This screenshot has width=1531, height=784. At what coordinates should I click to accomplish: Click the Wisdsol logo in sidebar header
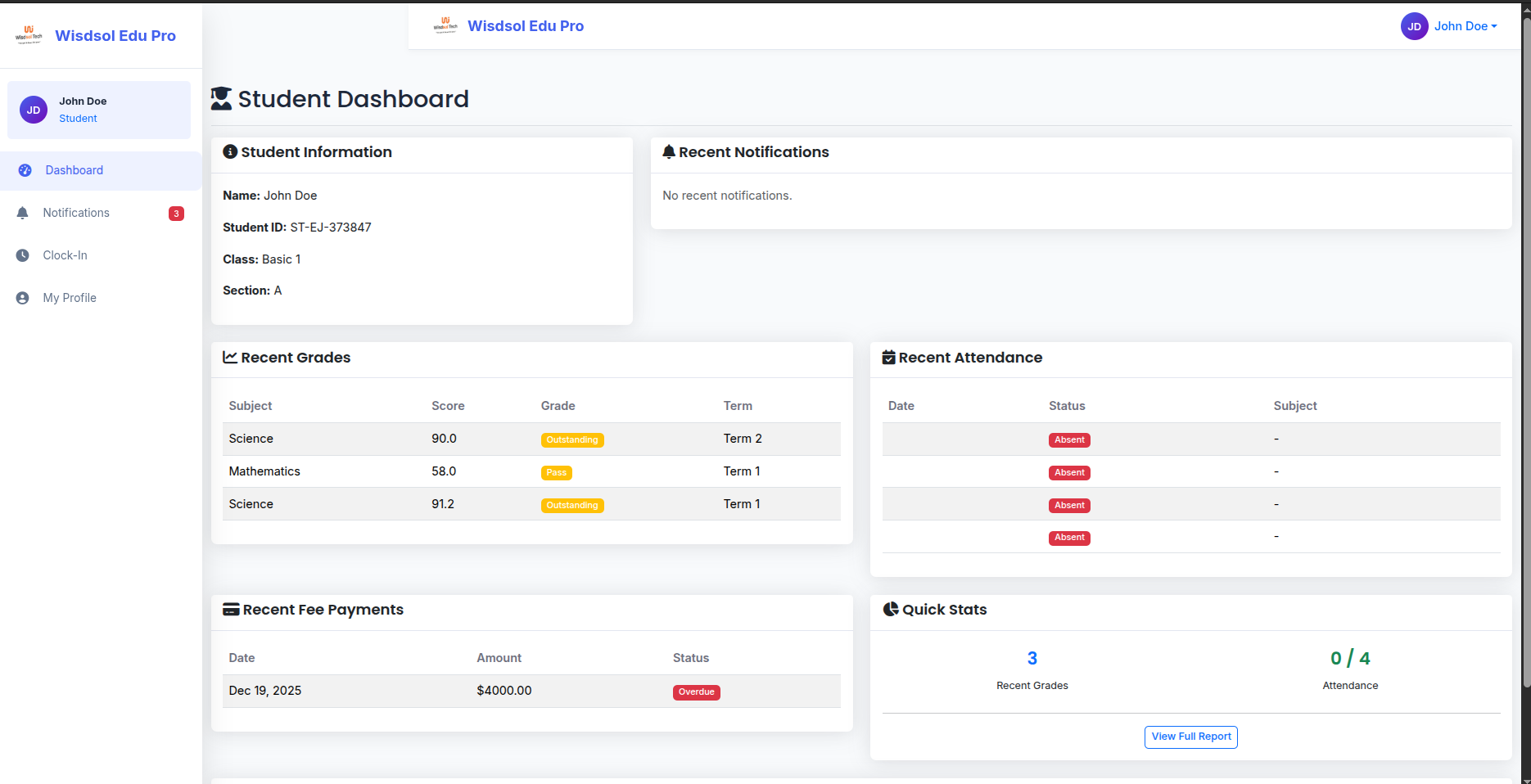[x=29, y=35]
